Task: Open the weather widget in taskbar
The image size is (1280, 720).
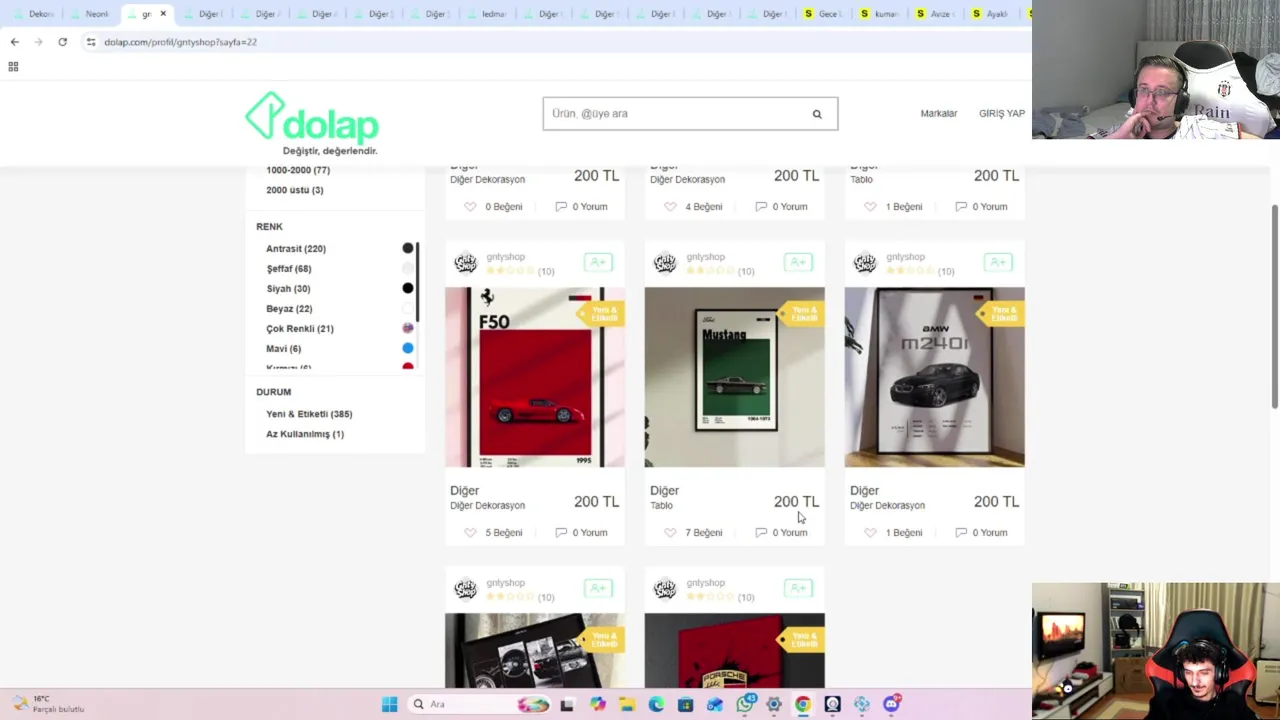Action: [48, 704]
